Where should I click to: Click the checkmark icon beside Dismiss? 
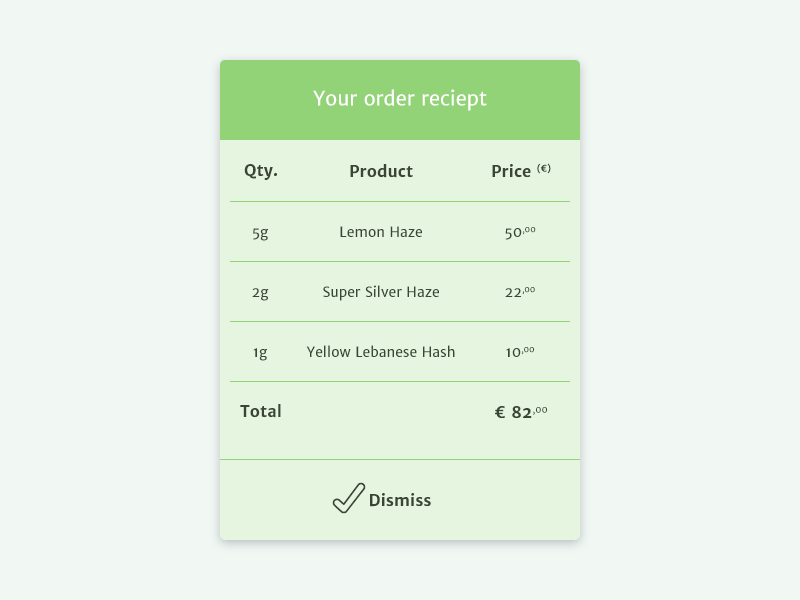coord(348,498)
